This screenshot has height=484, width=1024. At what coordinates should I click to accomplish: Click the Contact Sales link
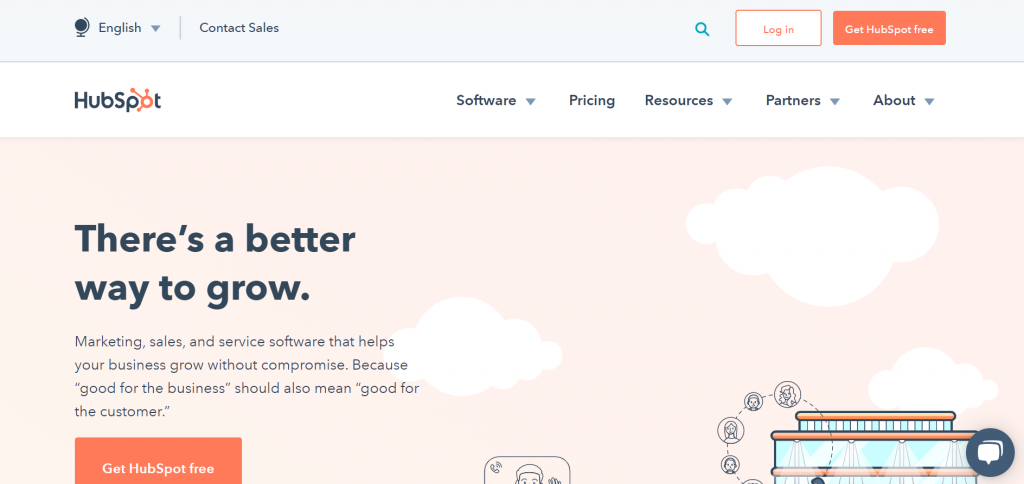(x=239, y=28)
